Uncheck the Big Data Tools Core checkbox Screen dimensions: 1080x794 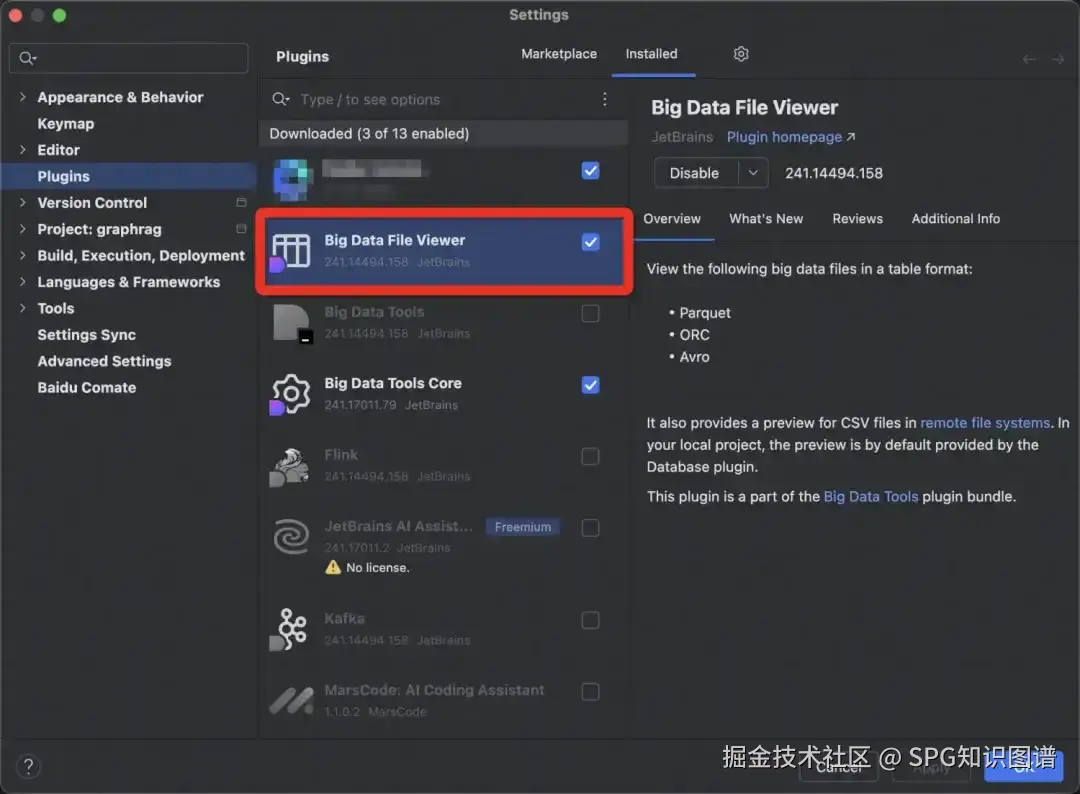pos(590,385)
